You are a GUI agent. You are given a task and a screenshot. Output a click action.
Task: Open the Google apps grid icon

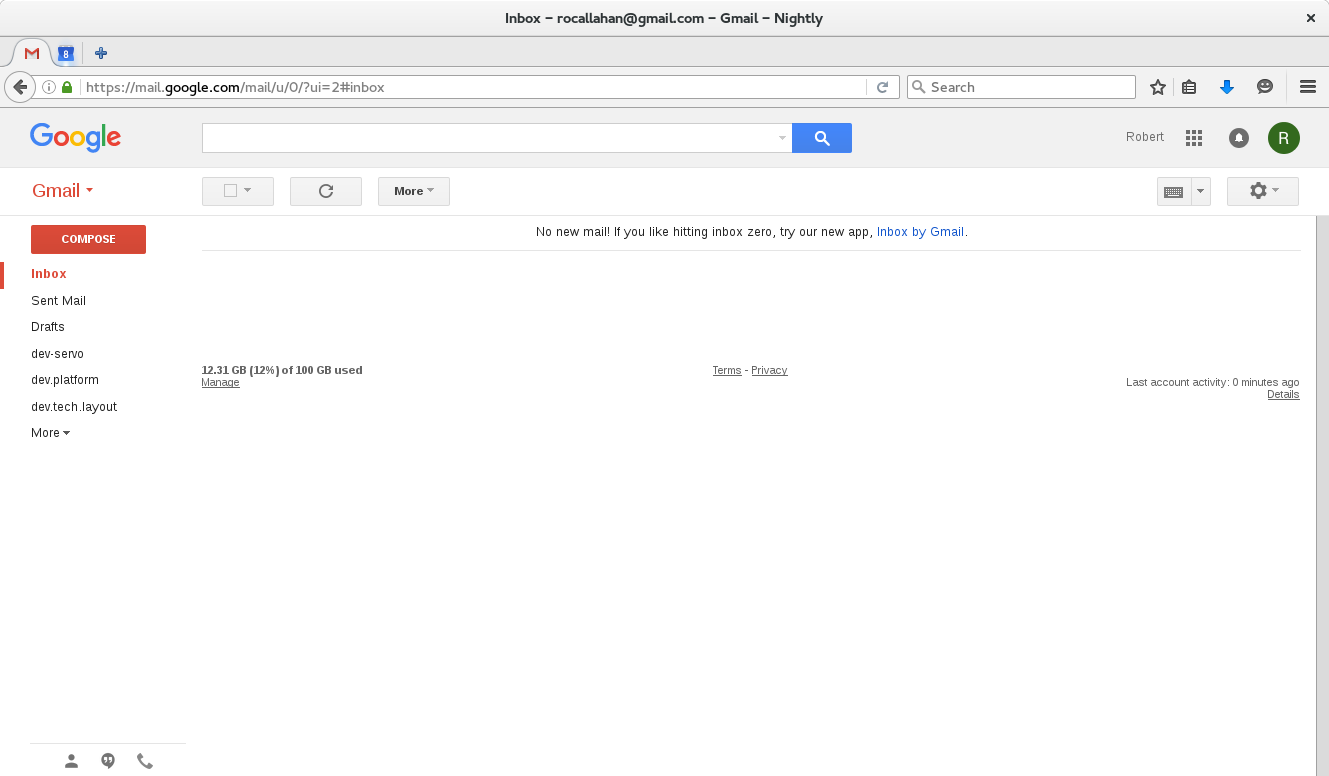click(x=1193, y=138)
